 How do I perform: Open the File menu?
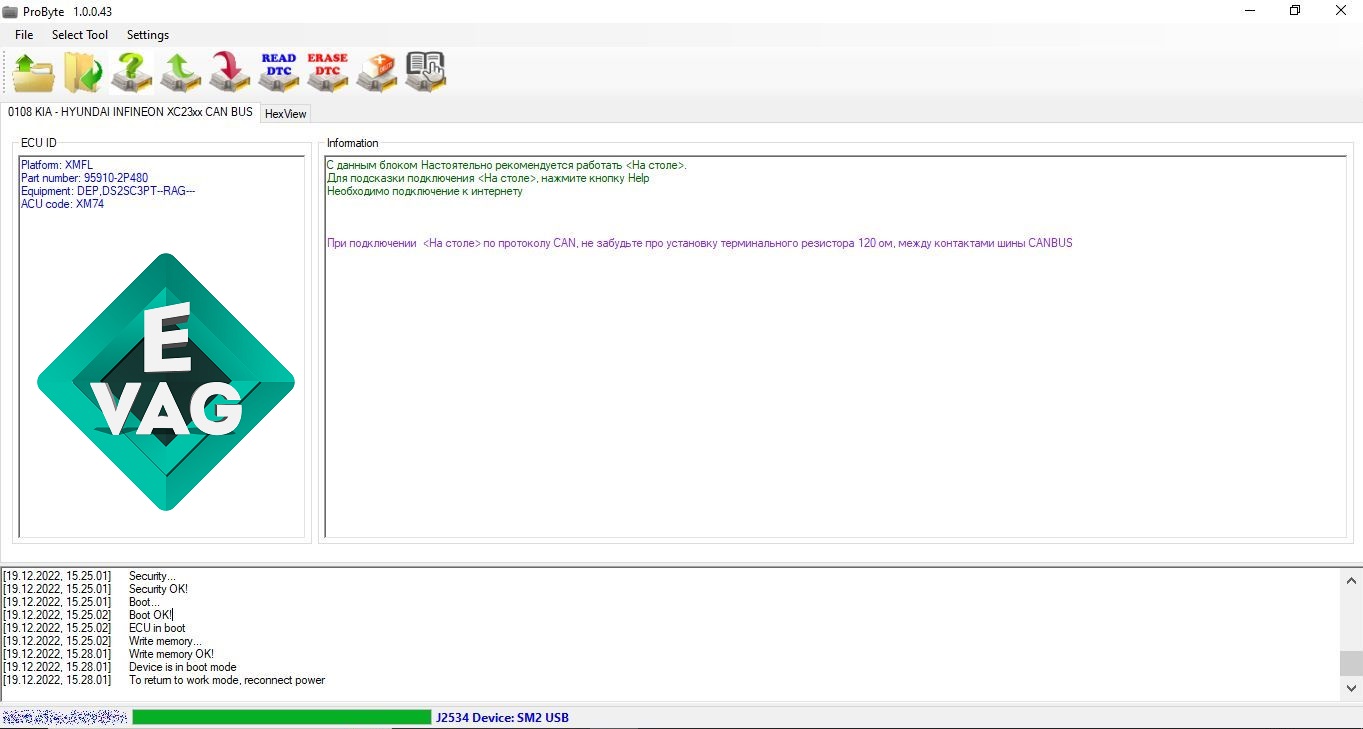click(x=24, y=35)
